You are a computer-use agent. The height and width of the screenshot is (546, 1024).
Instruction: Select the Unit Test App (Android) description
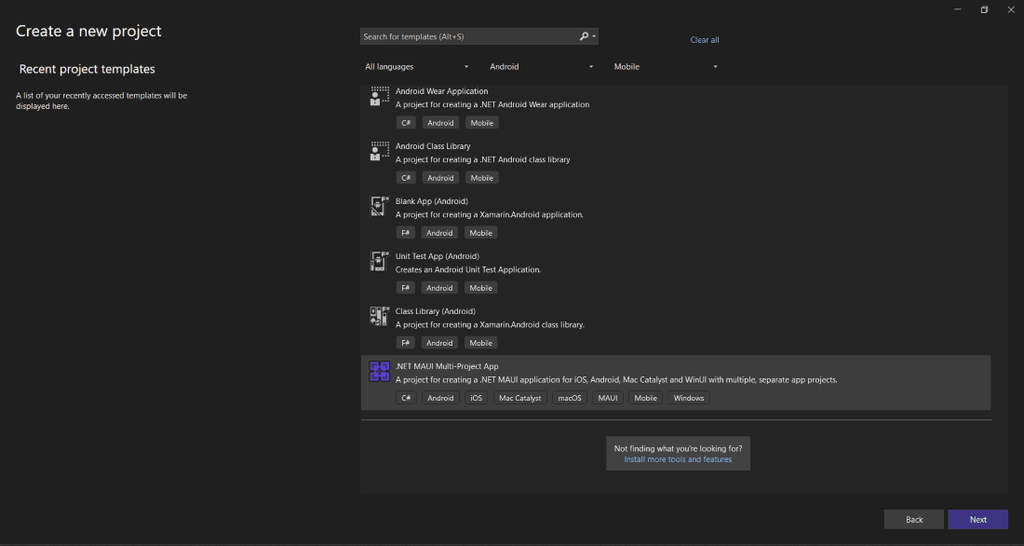tap(468, 270)
